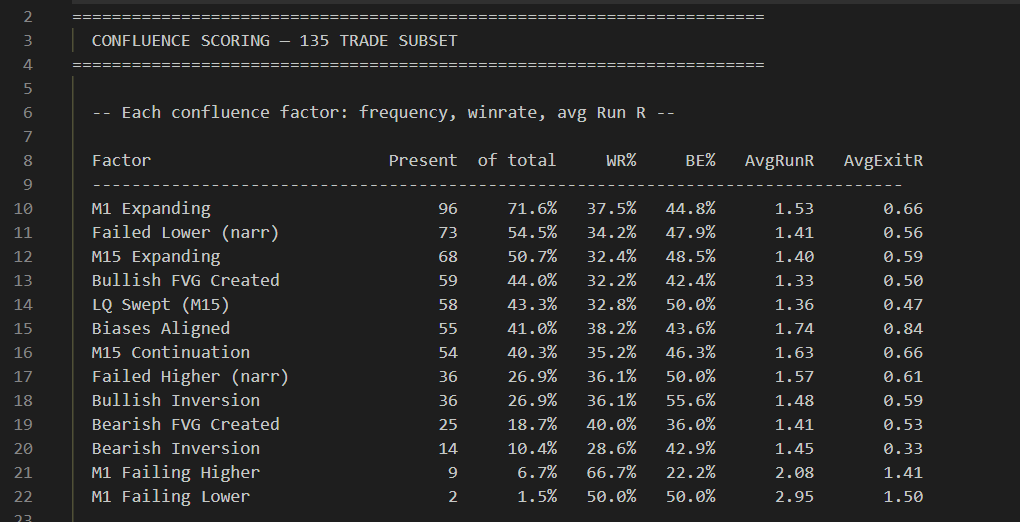Click AvgExitR 0.33 in Bearish Inversion row
This screenshot has height=522, width=1020.
click(x=903, y=448)
